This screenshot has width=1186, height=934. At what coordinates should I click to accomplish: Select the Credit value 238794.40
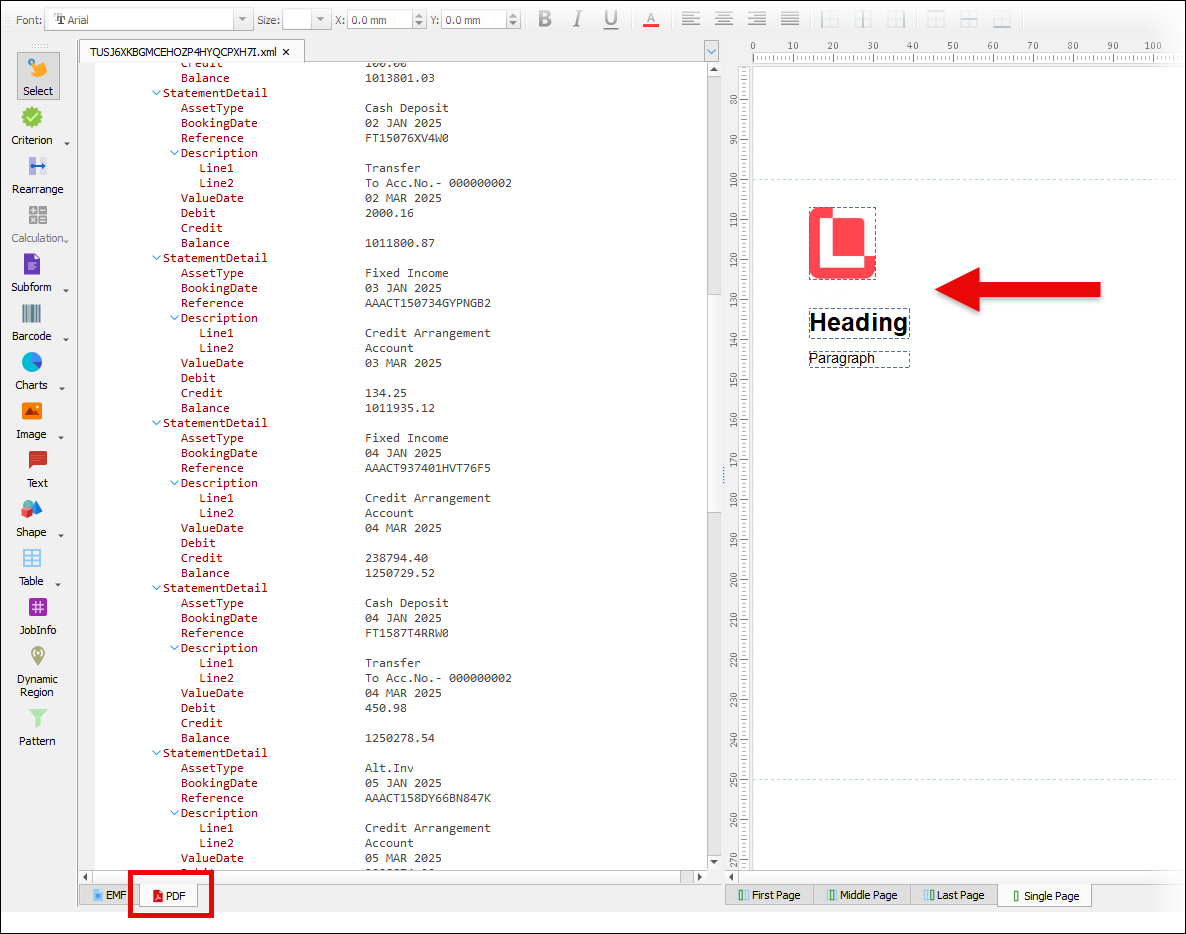coord(396,558)
